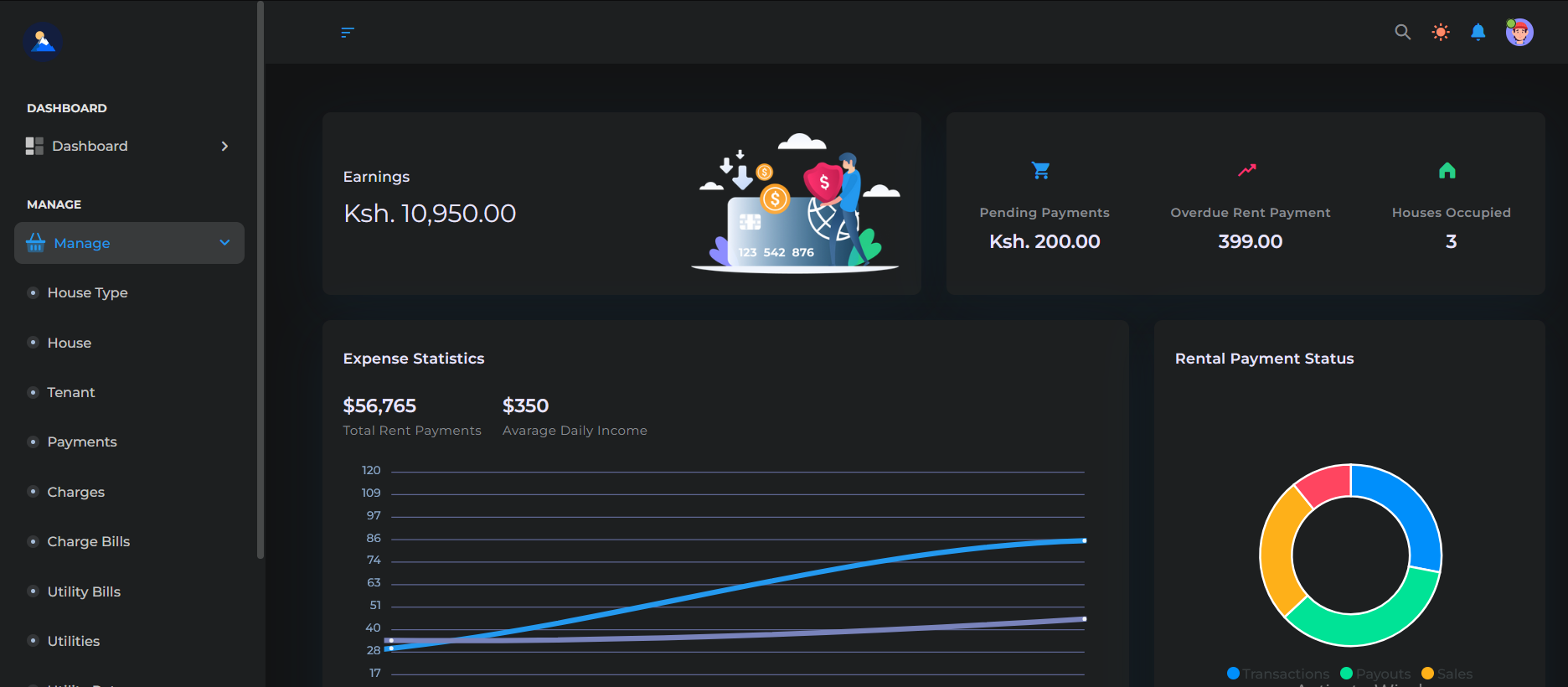
Task: Click the Dashboard grid icon
Action: click(x=34, y=146)
